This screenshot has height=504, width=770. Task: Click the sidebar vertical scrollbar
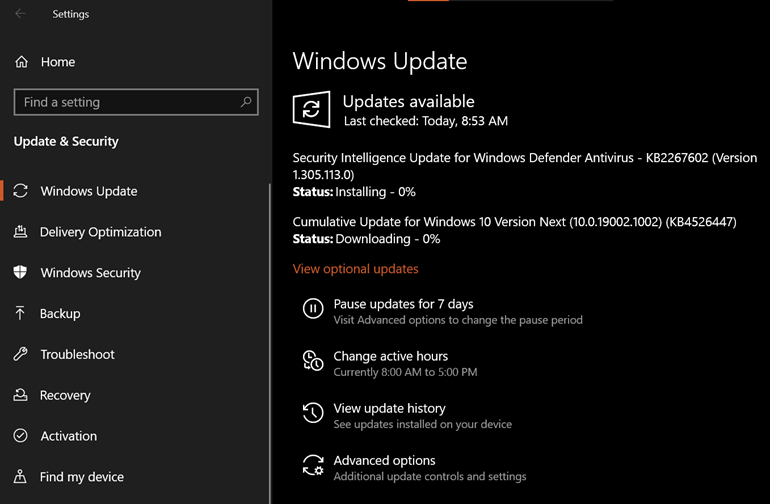point(270,344)
